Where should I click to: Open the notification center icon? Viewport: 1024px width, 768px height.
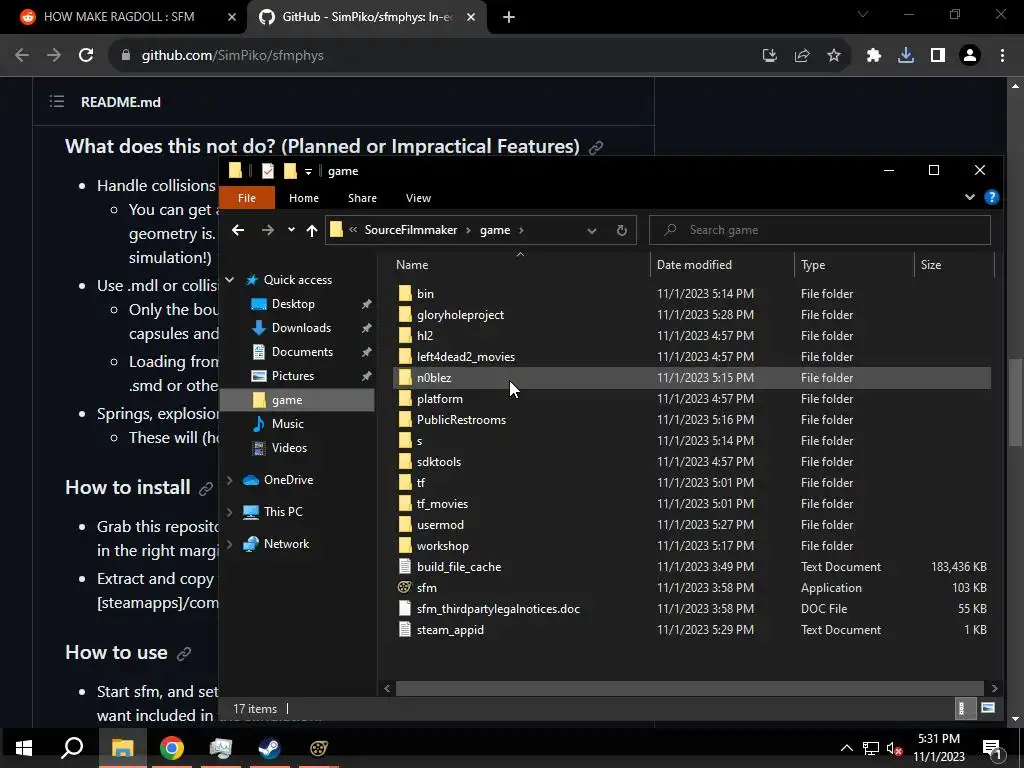[992, 748]
